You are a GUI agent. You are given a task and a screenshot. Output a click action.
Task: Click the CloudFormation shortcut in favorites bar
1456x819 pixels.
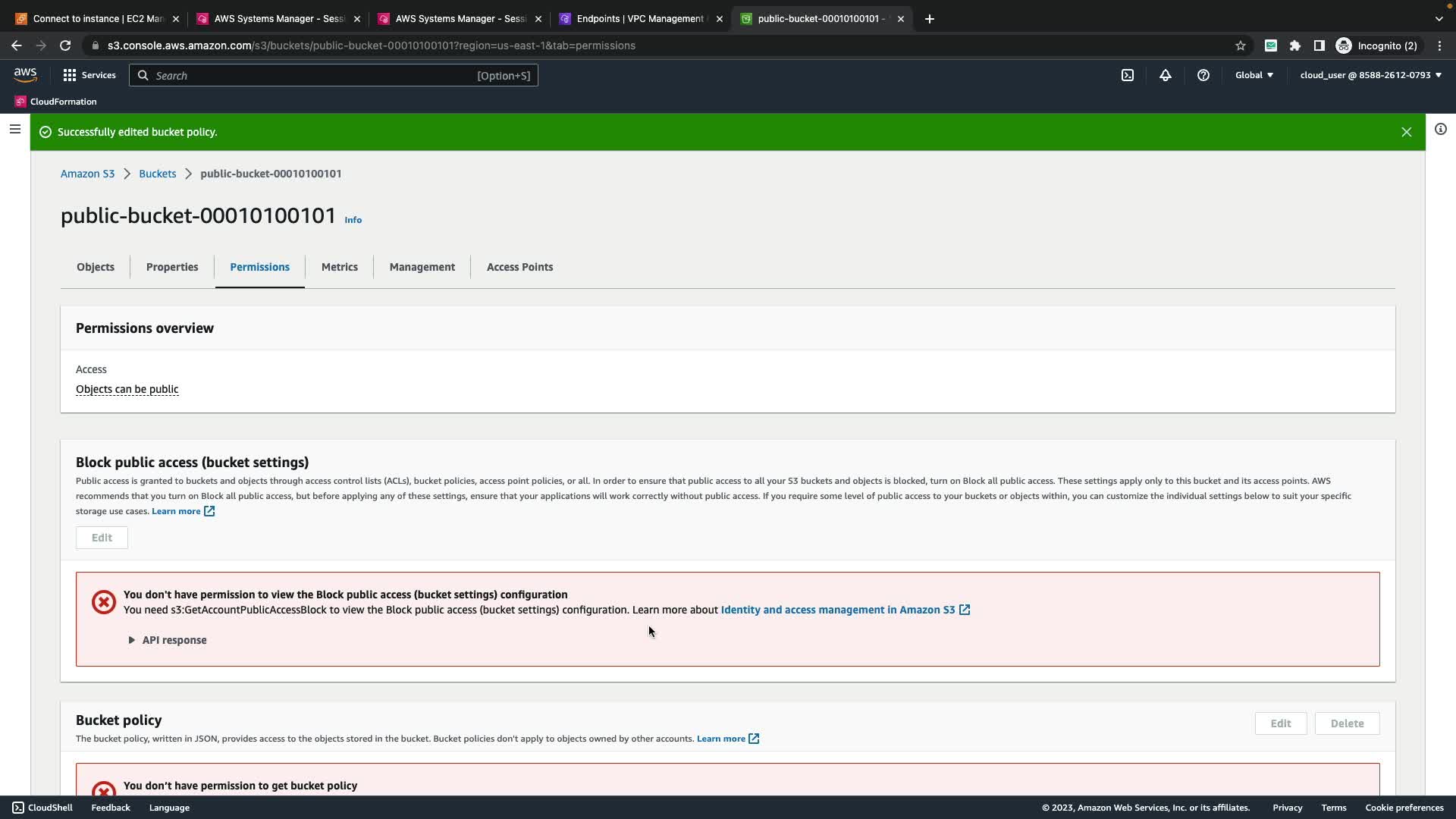tap(56, 102)
